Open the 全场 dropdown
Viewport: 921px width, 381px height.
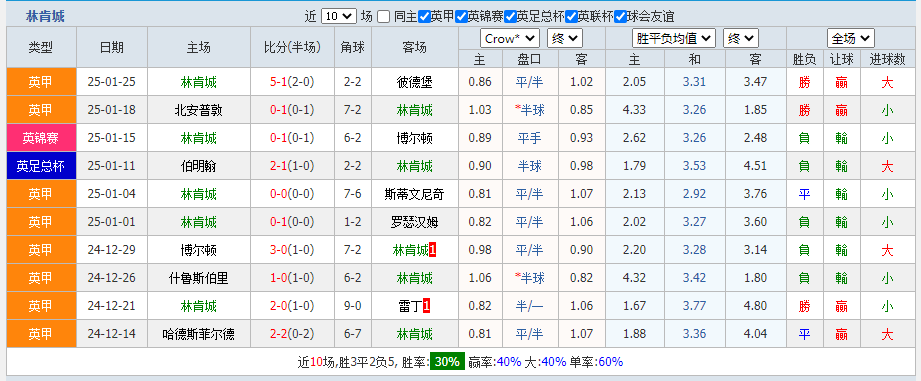click(x=851, y=39)
